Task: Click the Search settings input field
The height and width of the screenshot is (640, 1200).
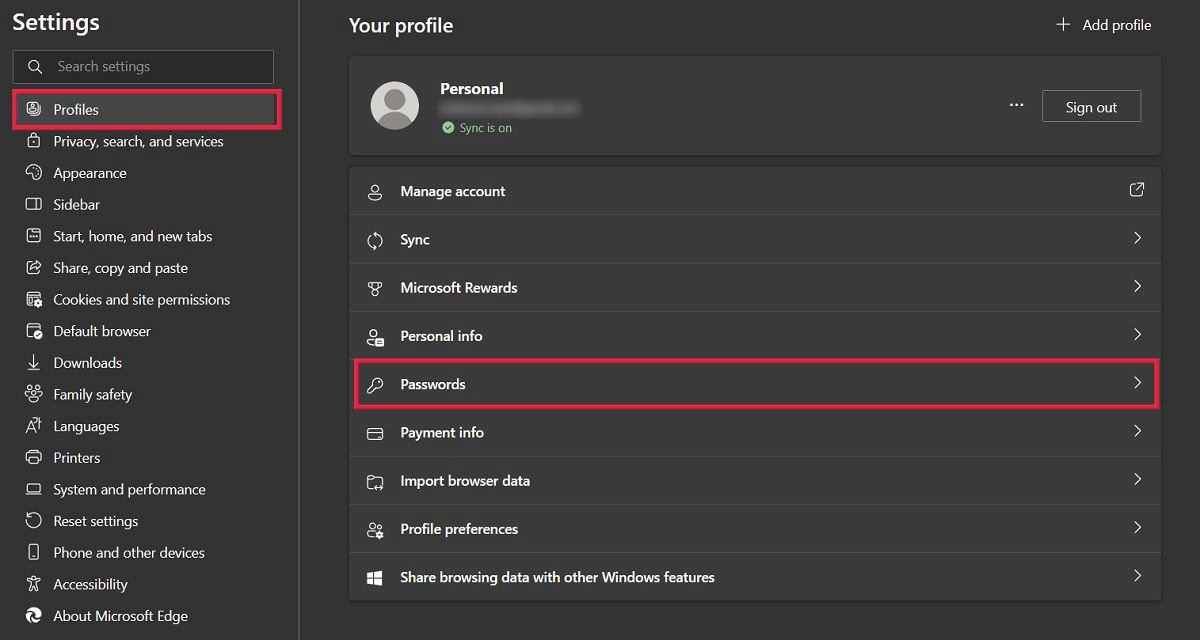Action: coord(143,66)
